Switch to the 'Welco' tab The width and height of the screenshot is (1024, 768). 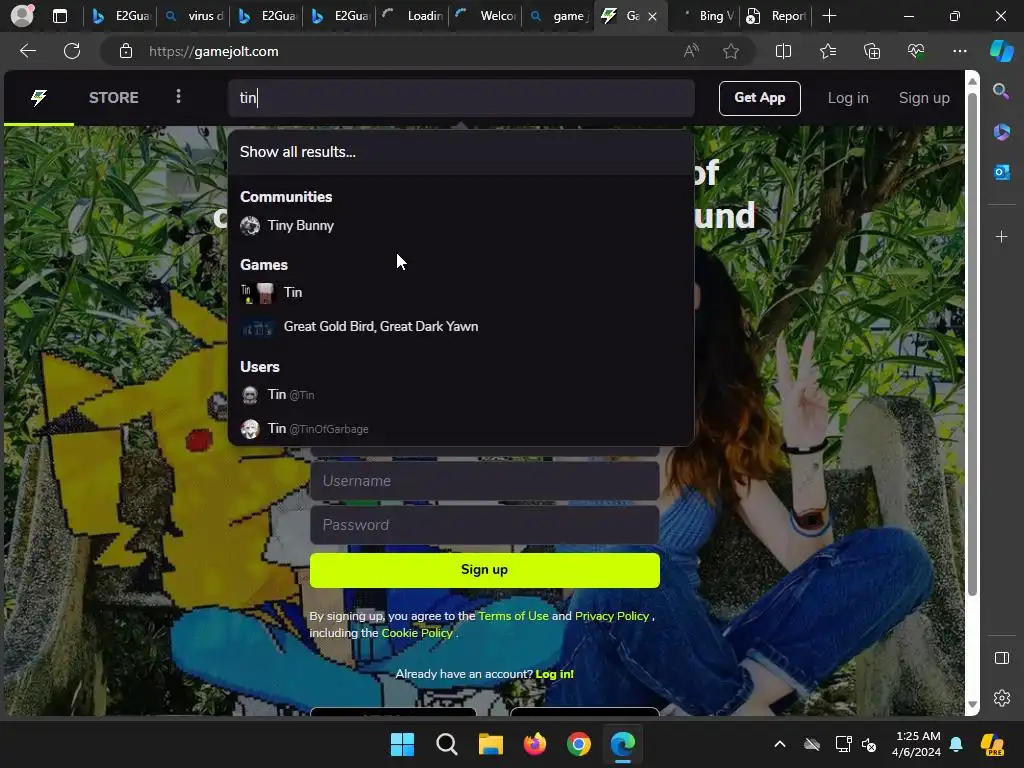[x=486, y=16]
